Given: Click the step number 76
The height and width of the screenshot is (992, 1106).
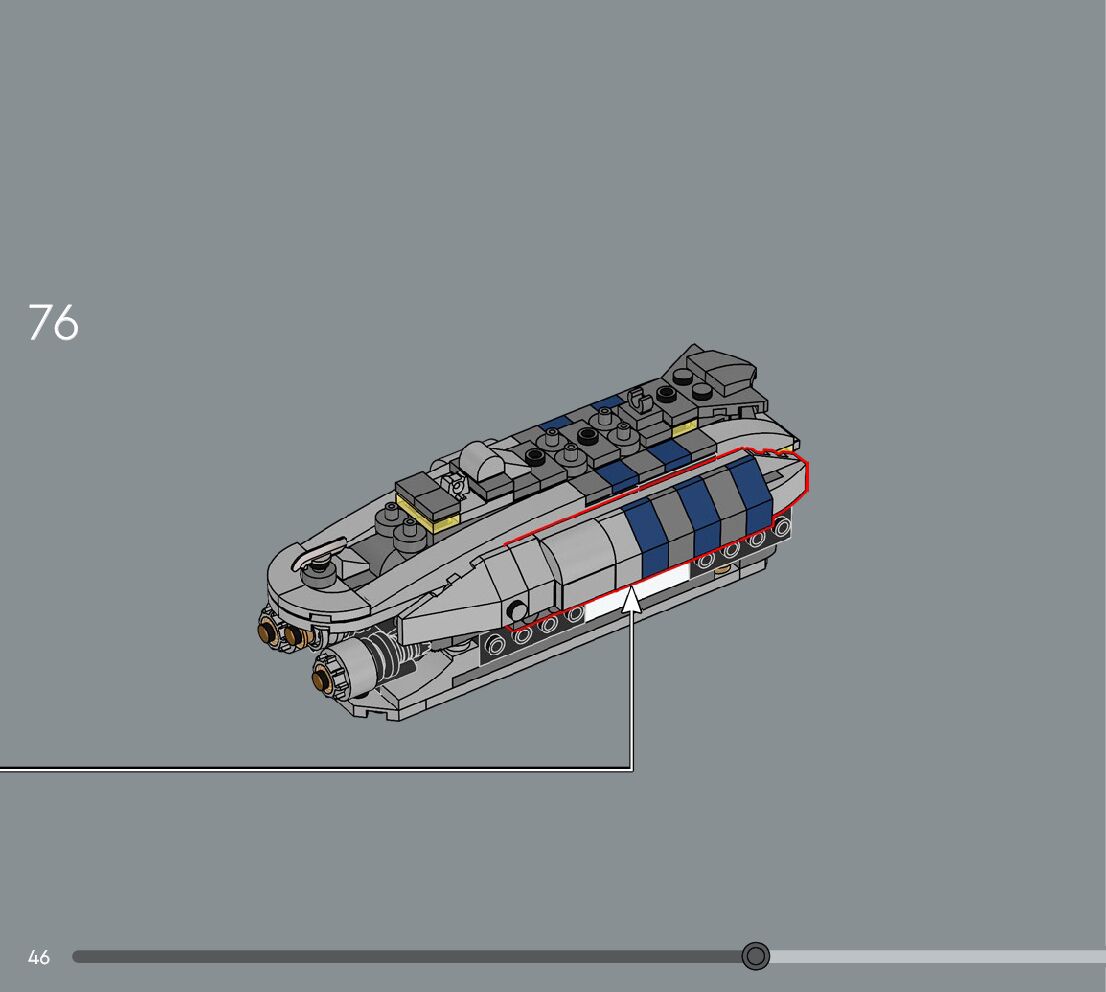Looking at the screenshot, I should 53,322.
